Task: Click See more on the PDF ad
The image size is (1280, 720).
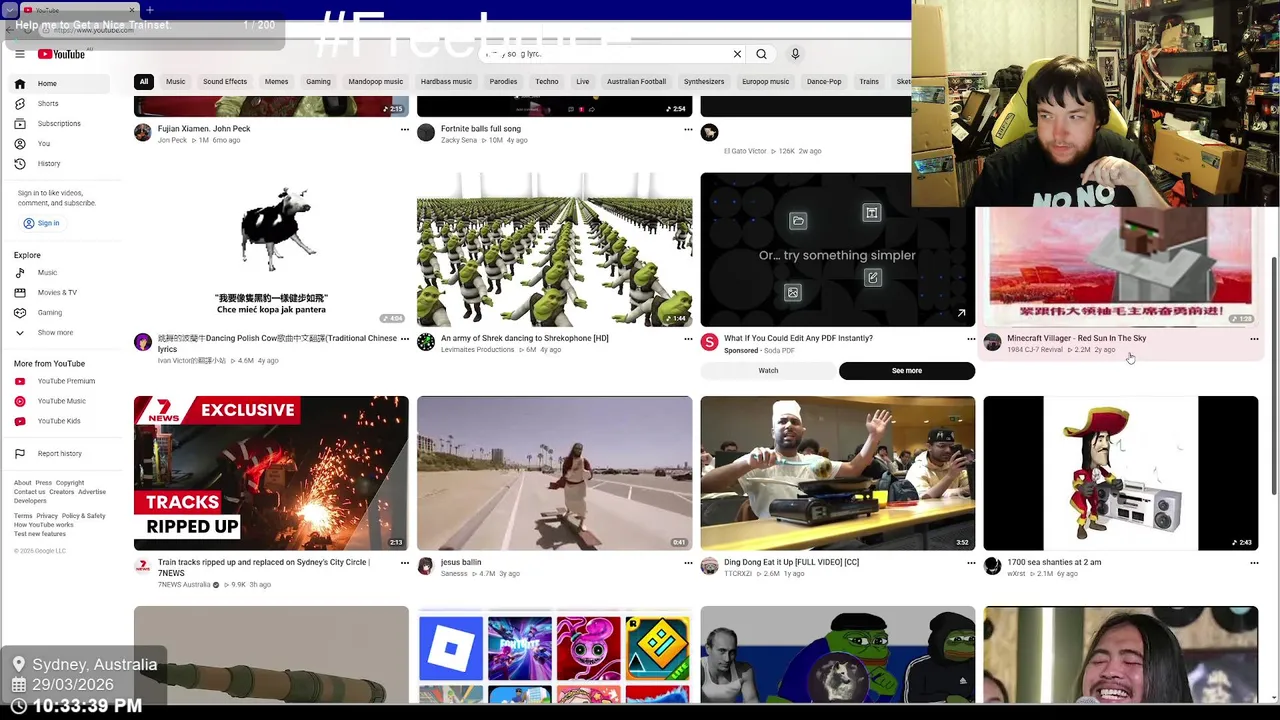Action: click(x=907, y=371)
